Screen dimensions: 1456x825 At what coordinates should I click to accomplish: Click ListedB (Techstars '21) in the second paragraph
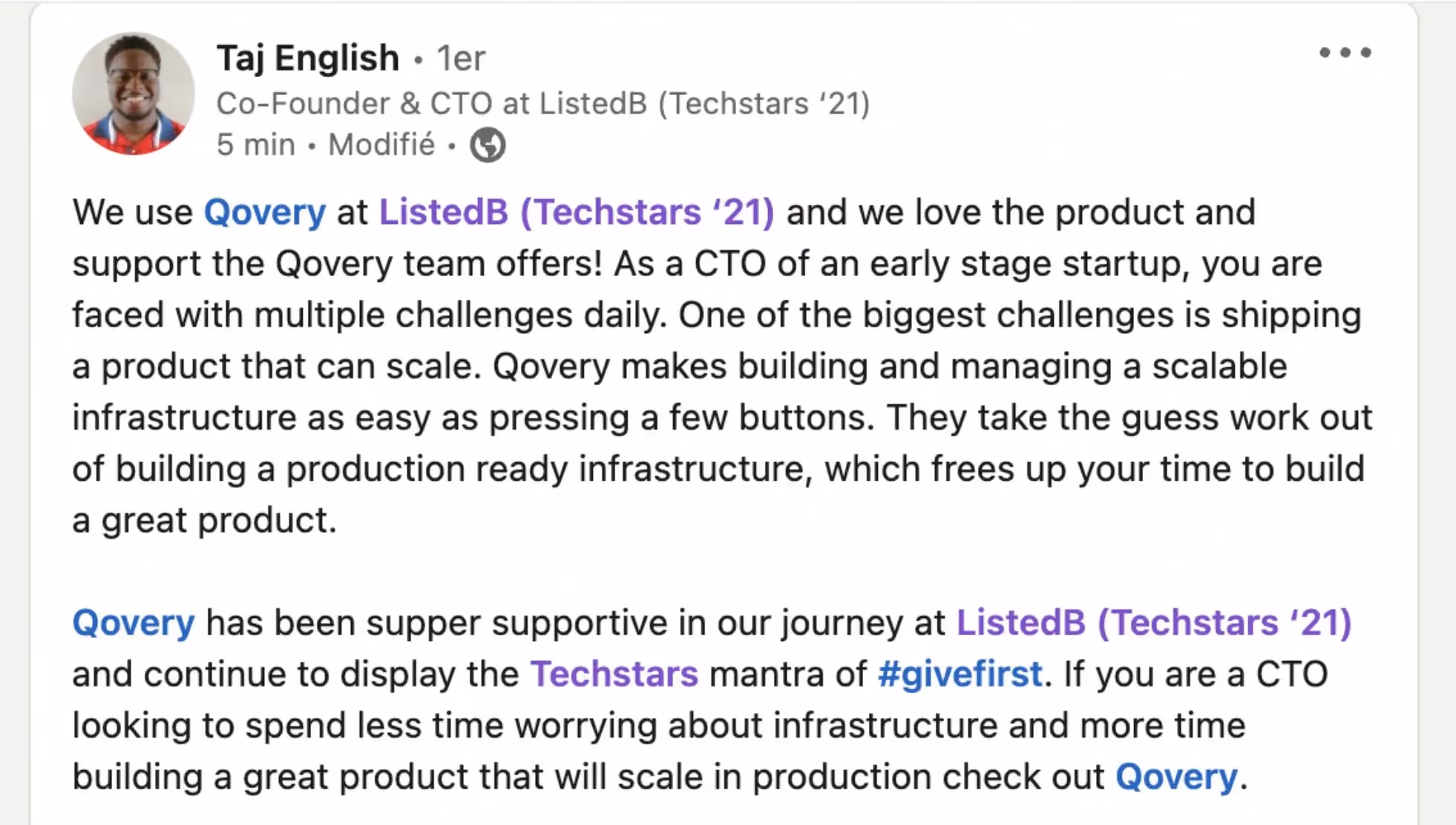[1154, 622]
